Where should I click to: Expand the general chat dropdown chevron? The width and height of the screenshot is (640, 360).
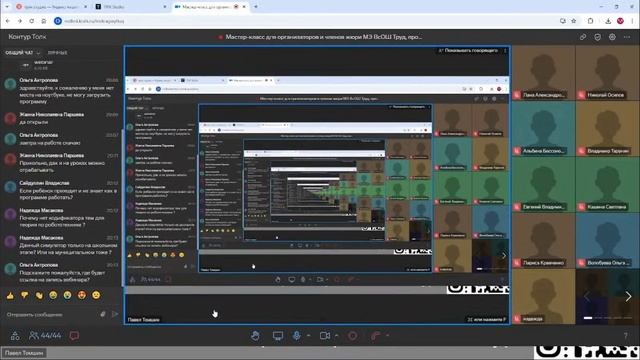tap(38, 53)
